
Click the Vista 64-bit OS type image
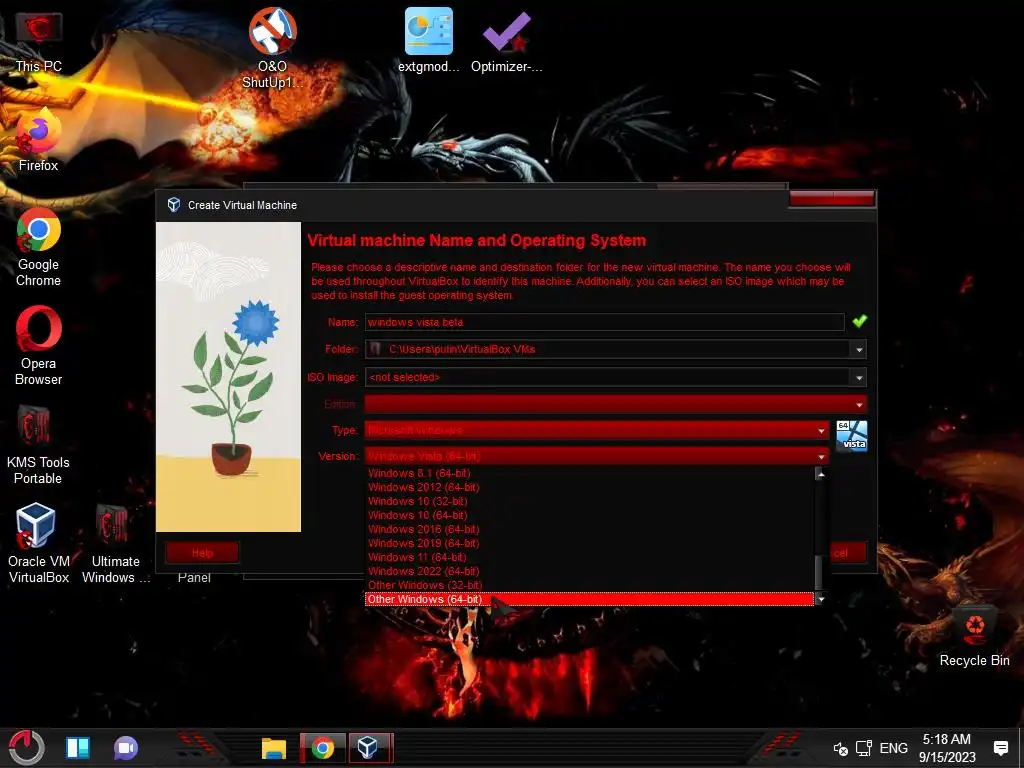coord(852,436)
